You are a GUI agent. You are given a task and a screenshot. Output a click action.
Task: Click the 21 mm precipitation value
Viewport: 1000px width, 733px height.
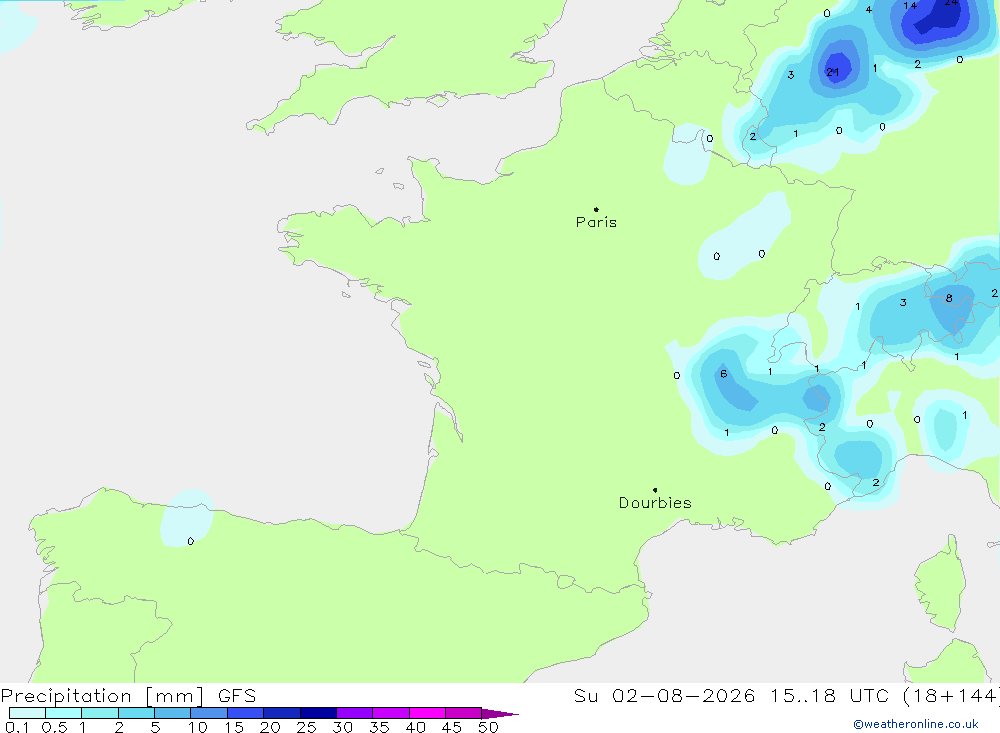tap(833, 72)
